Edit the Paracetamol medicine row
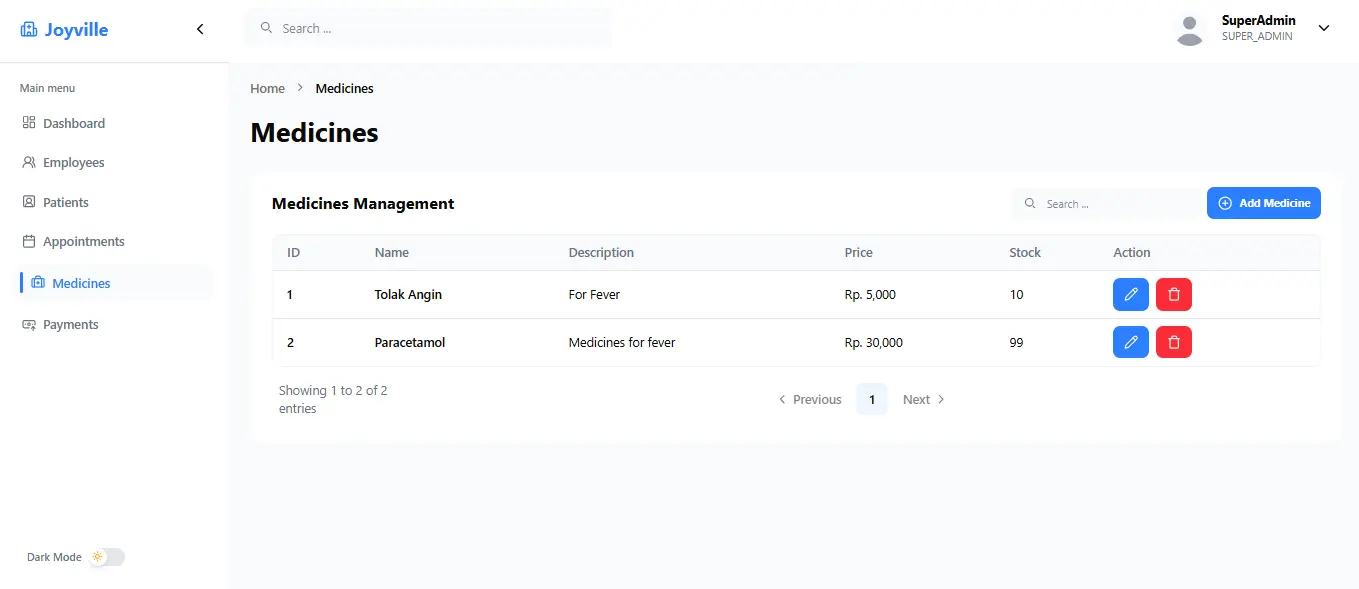 [1130, 343]
